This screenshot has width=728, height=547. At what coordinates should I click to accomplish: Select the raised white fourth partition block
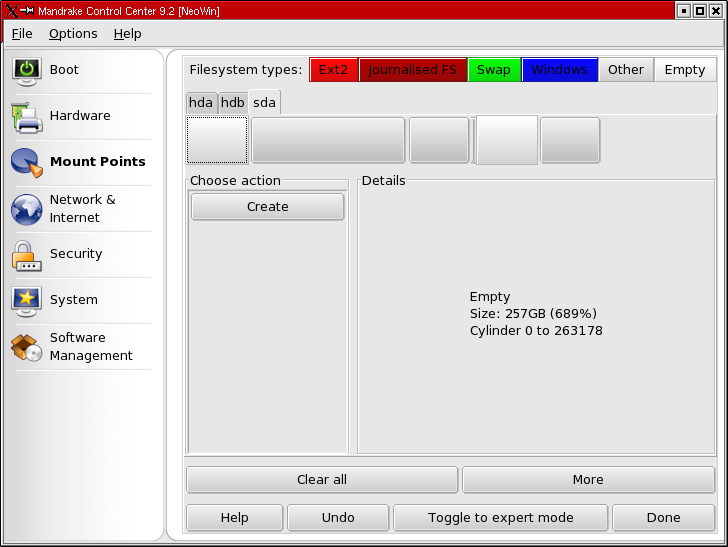(507, 140)
